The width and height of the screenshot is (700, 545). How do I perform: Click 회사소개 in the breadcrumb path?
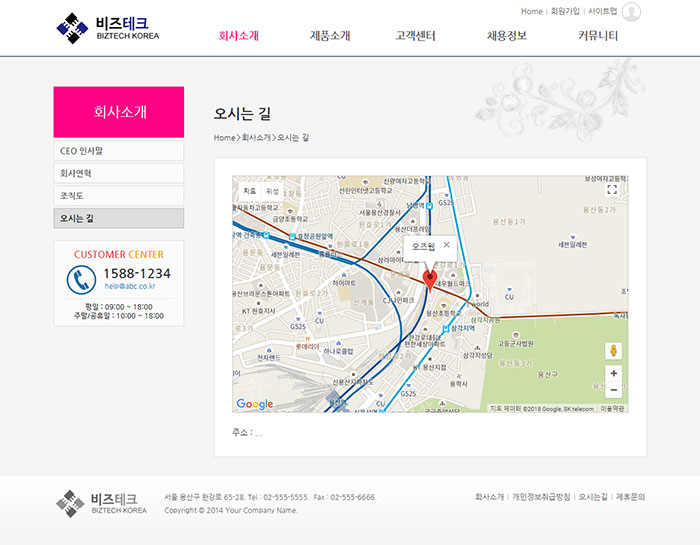click(256, 137)
